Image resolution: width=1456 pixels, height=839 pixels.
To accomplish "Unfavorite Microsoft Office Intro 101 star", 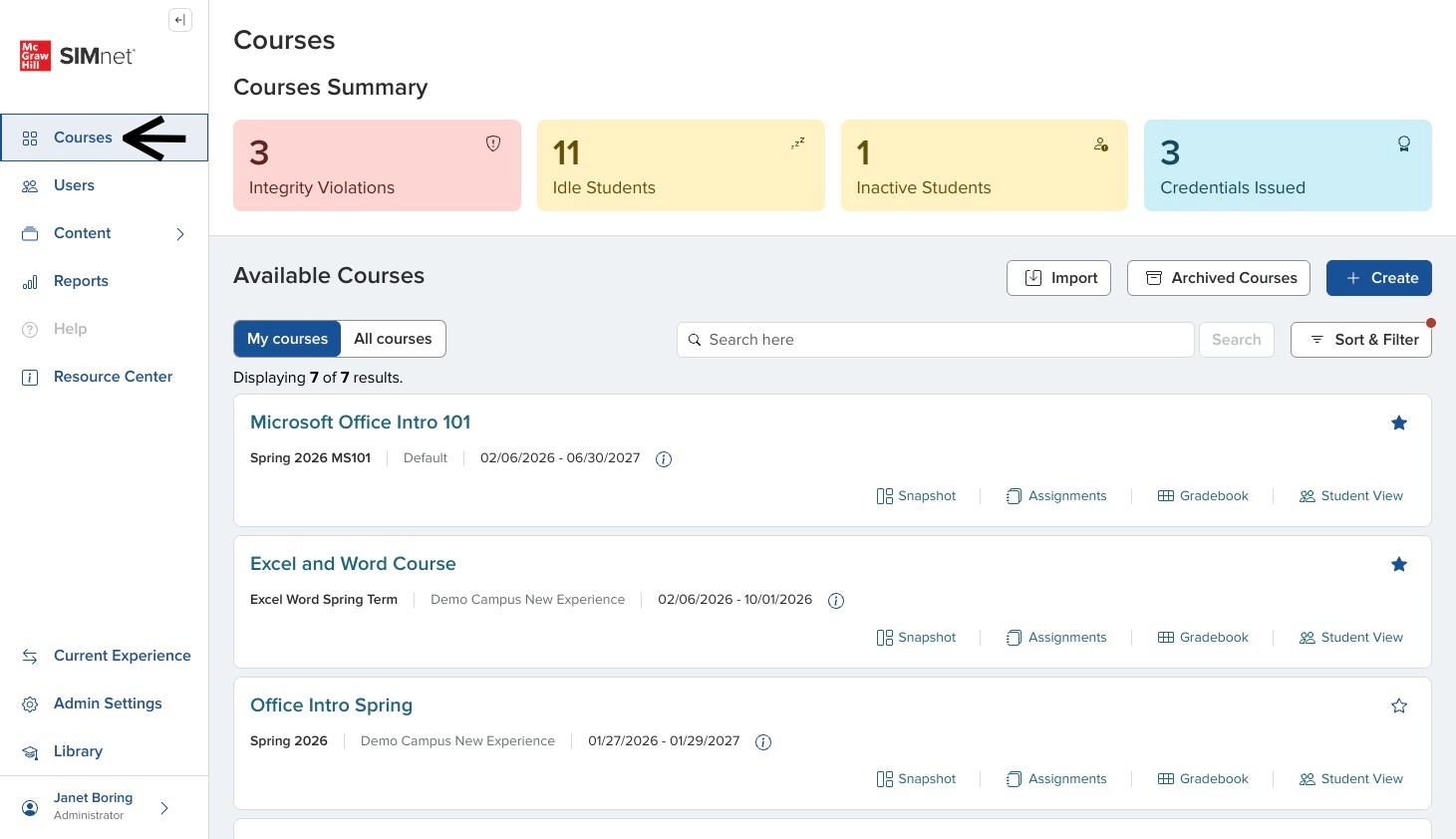I will [x=1399, y=422].
